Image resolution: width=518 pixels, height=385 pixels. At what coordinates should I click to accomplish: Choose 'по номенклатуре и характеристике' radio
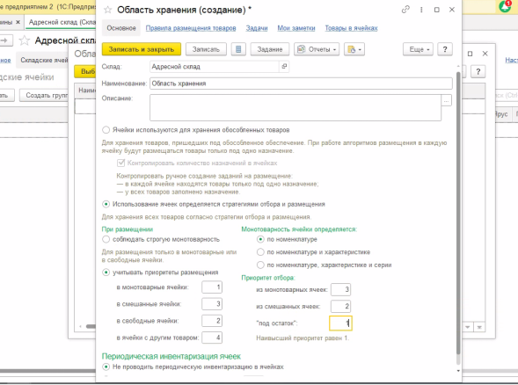tap(260, 252)
